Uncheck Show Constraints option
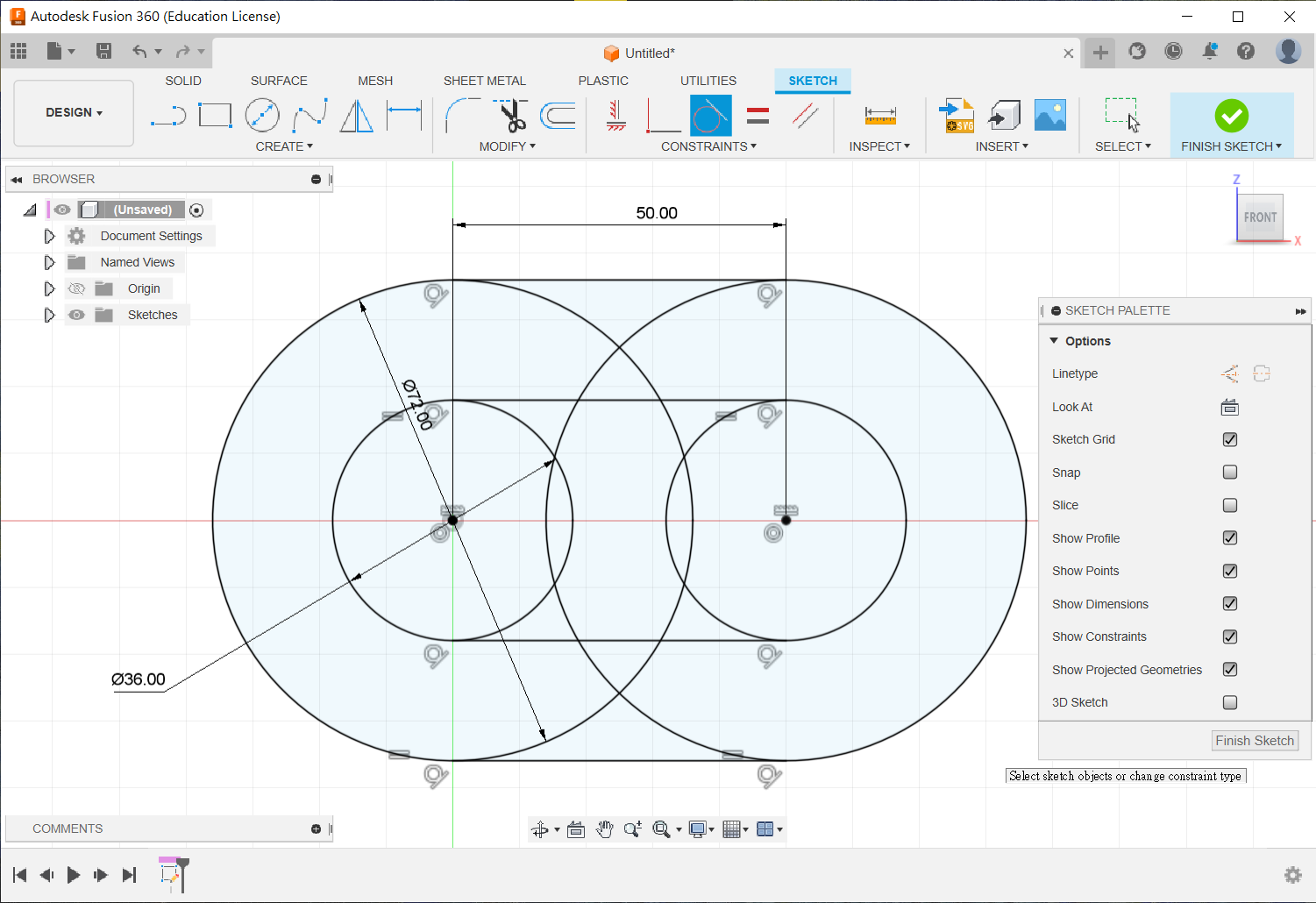1316x903 pixels. pos(1229,636)
